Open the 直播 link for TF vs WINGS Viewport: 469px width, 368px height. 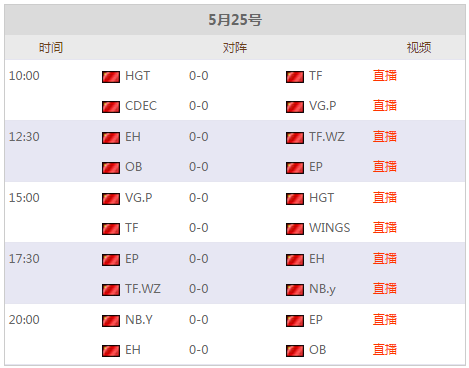pyautogui.click(x=385, y=228)
